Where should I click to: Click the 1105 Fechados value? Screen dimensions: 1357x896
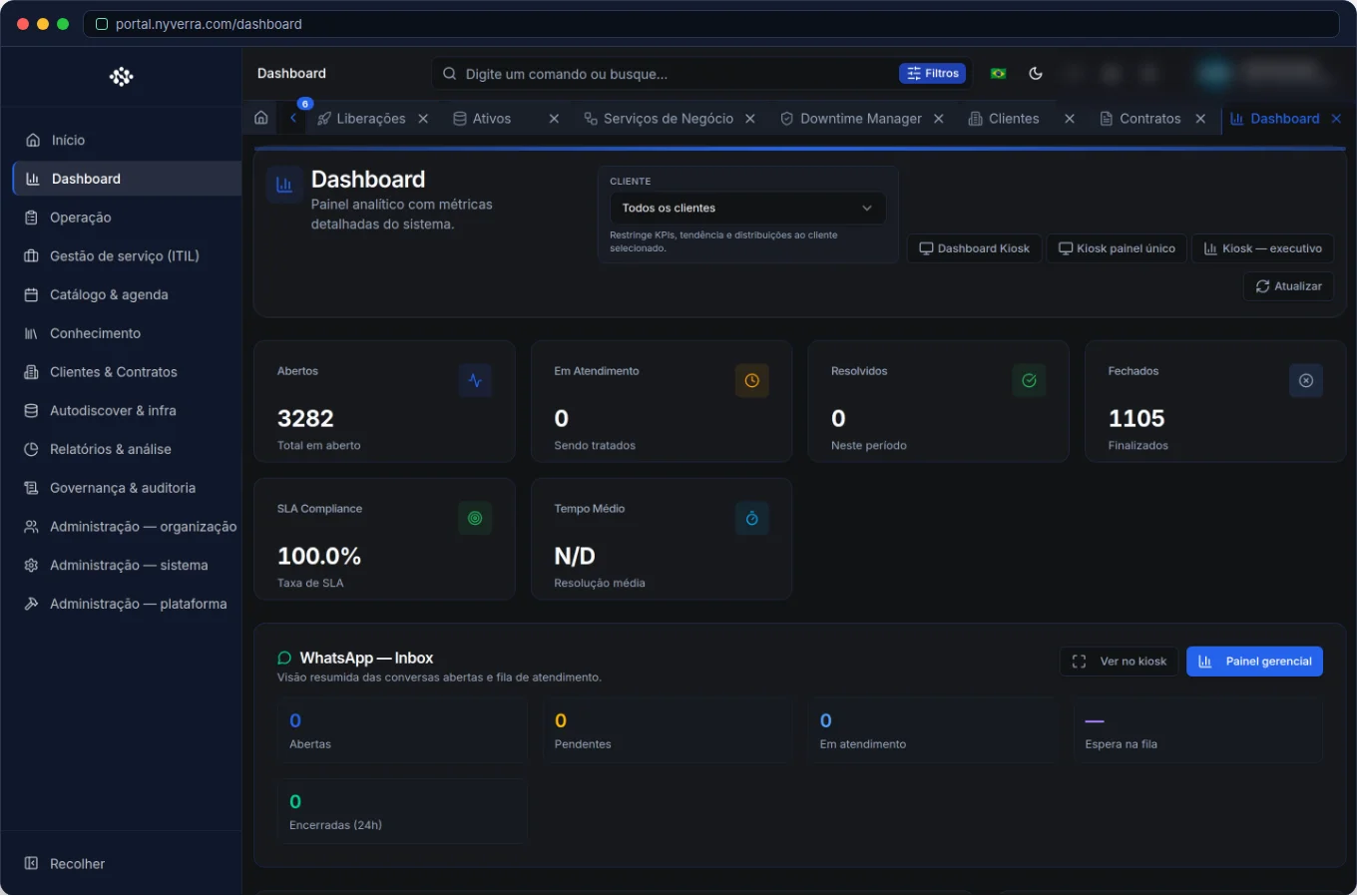tap(1136, 419)
